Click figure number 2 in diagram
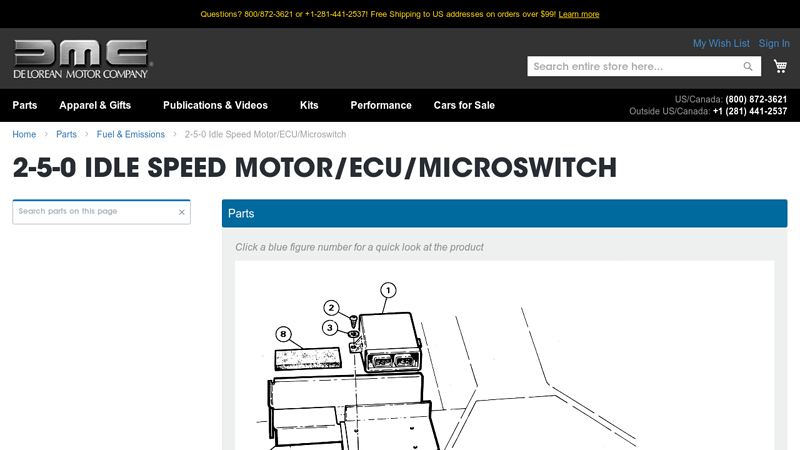 click(331, 308)
